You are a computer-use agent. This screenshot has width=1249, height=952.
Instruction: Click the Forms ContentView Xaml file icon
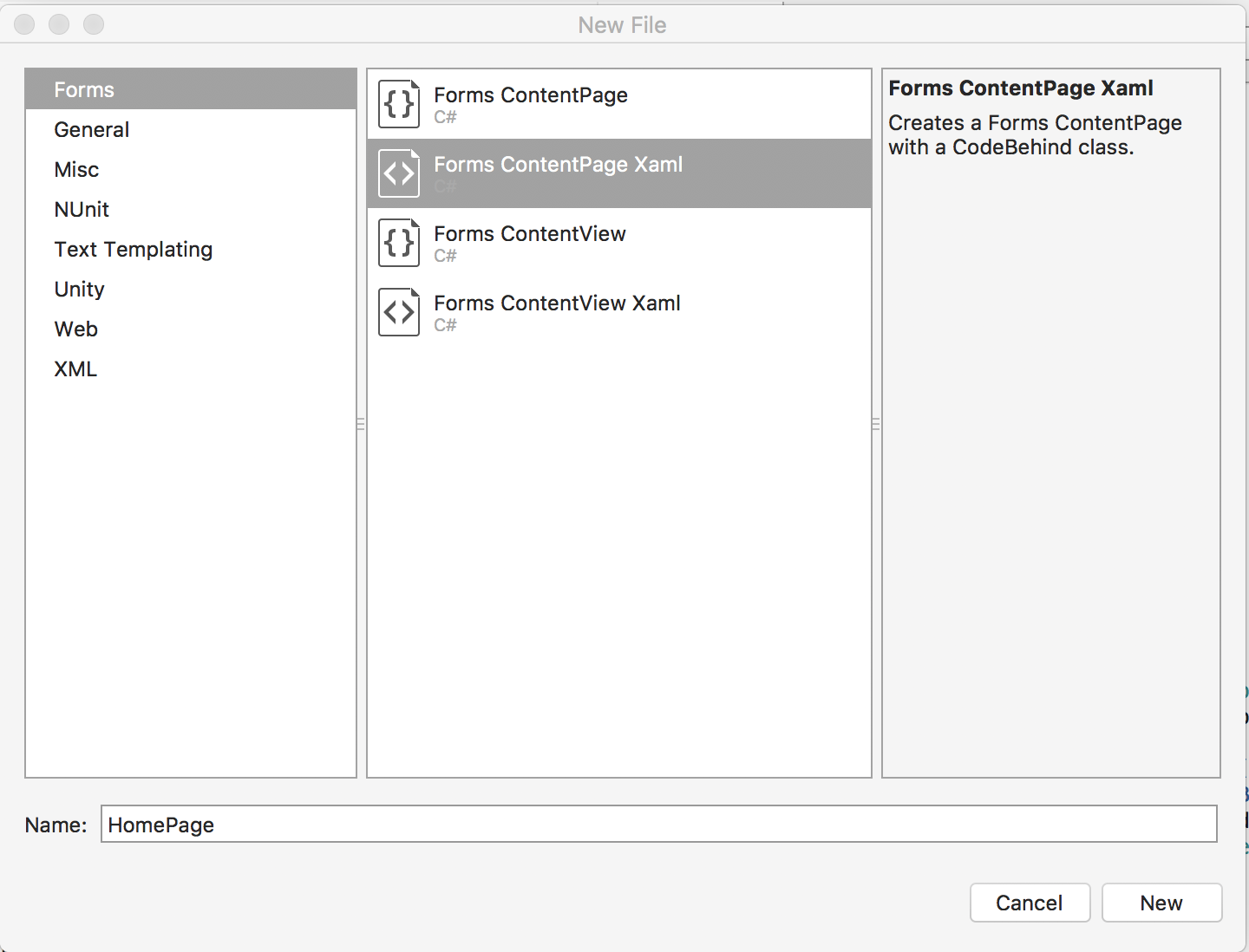(x=398, y=312)
